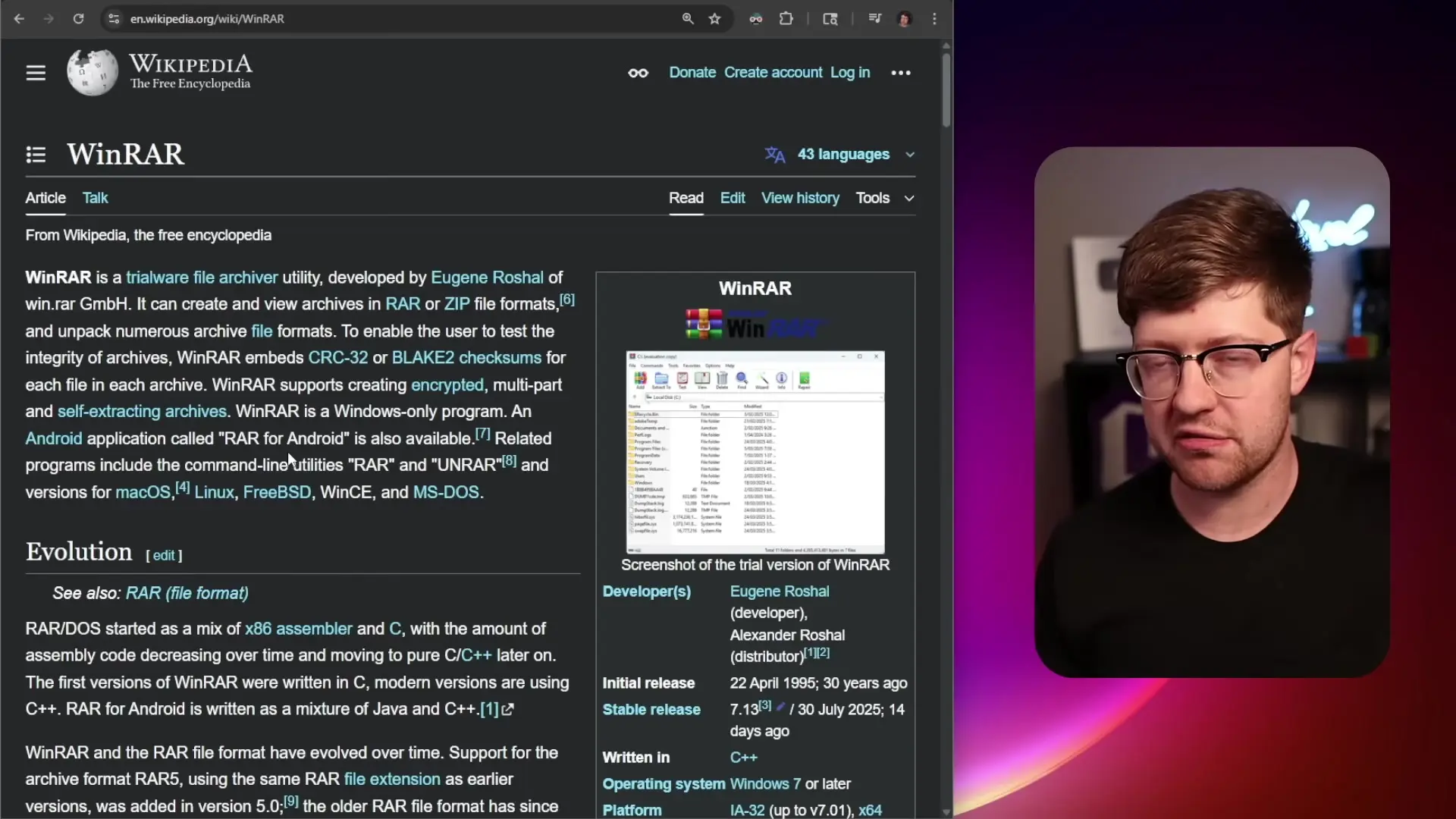Open the incognito-style glasses extension icon
This screenshot has height=819, width=1456.
[x=756, y=19]
